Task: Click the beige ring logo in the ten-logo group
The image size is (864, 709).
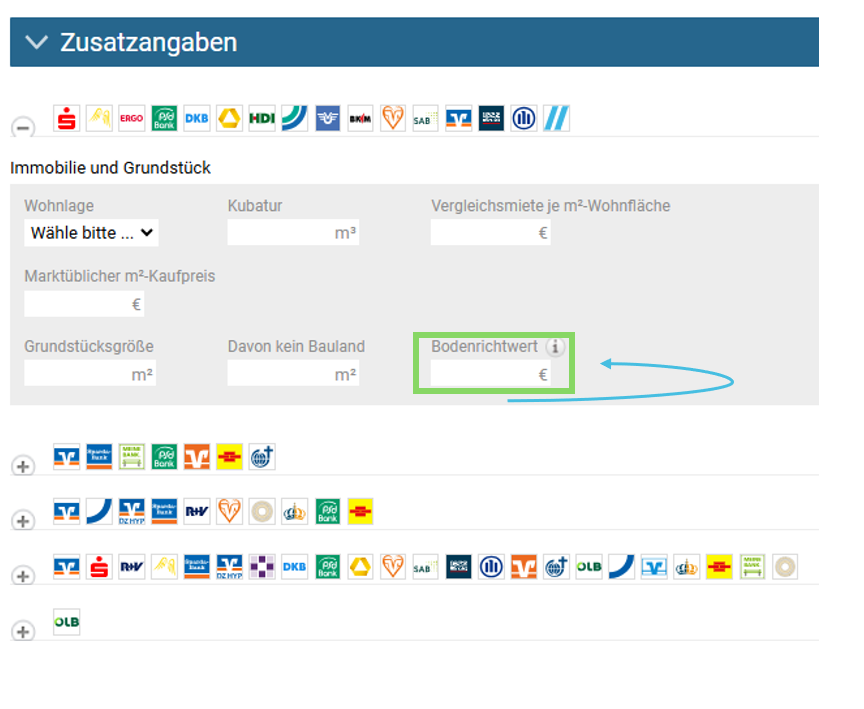Action: [262, 512]
